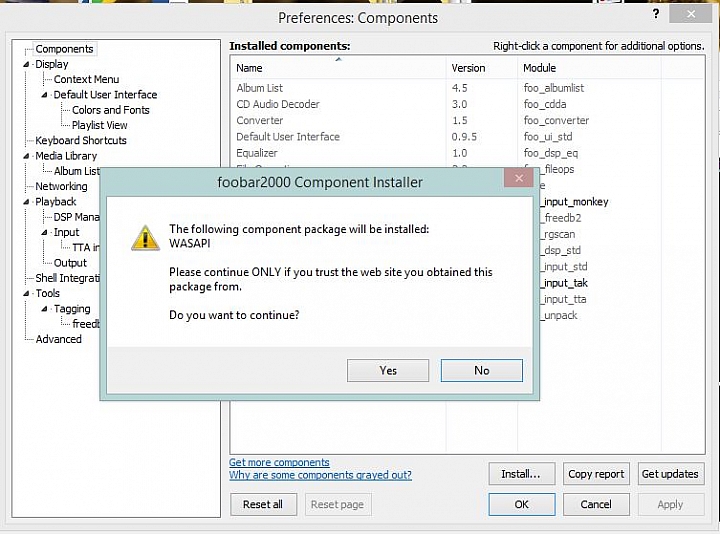Confirm preferences with OK button
The image size is (720, 534).
[522, 505]
